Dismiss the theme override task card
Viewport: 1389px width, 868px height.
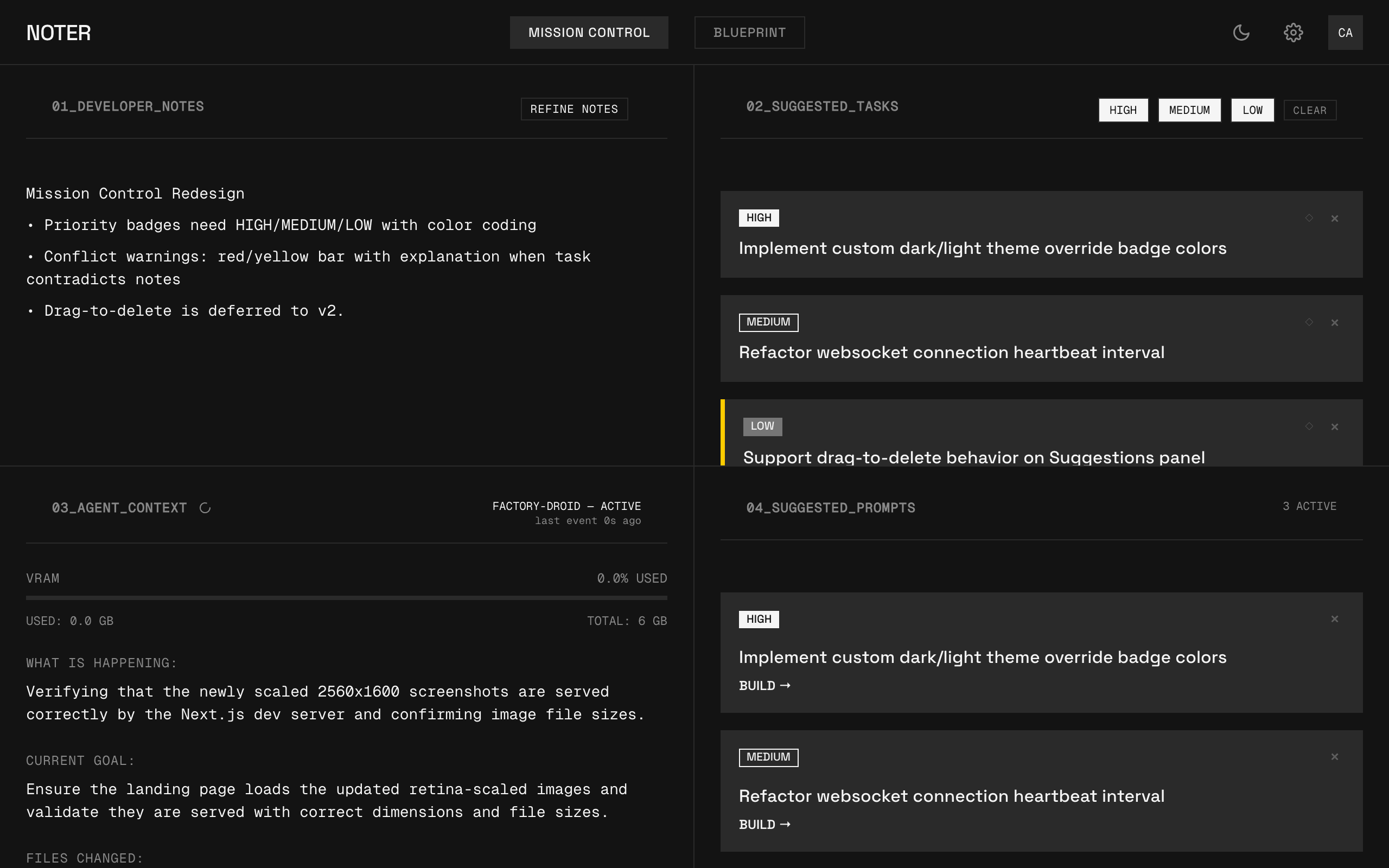1335,218
